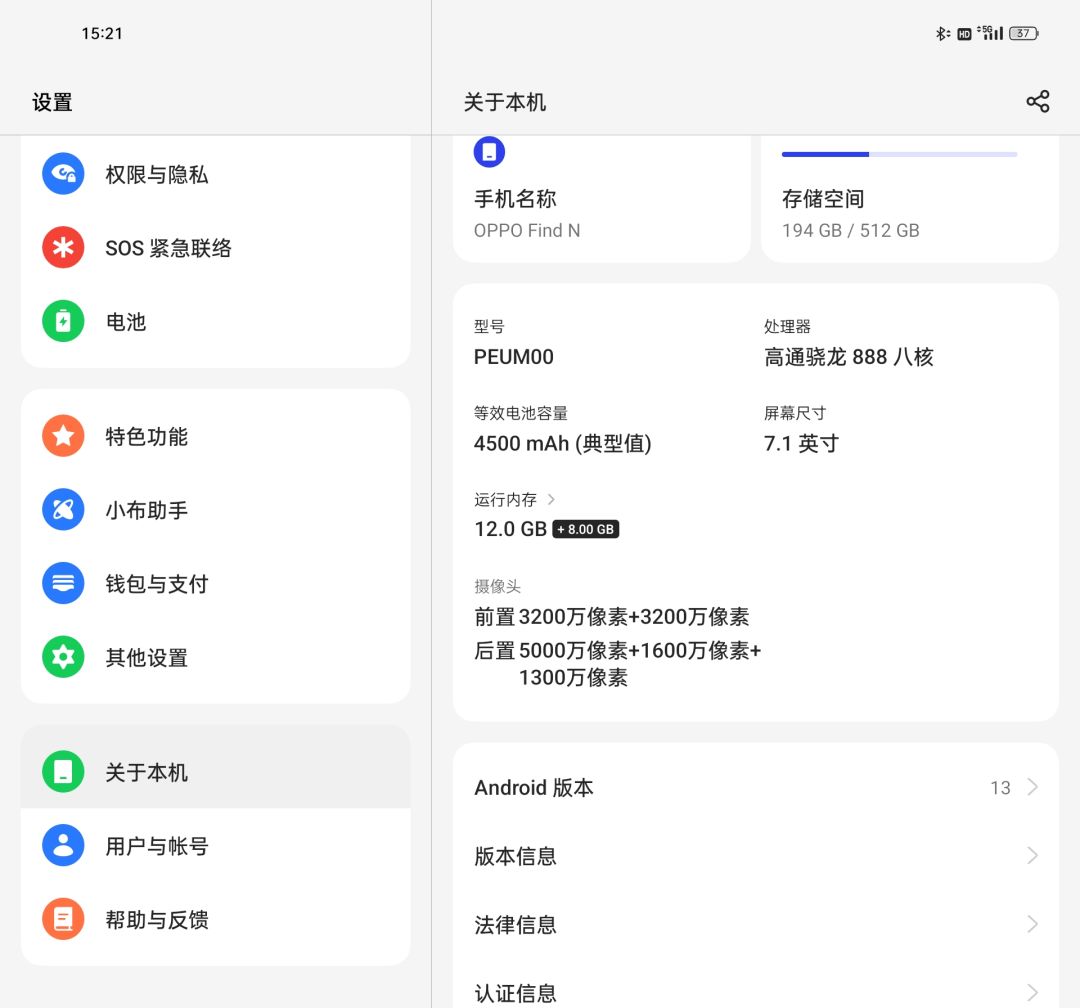Tap the HD indicator in status bar
Screen dimensions: 1080x1008
click(964, 34)
